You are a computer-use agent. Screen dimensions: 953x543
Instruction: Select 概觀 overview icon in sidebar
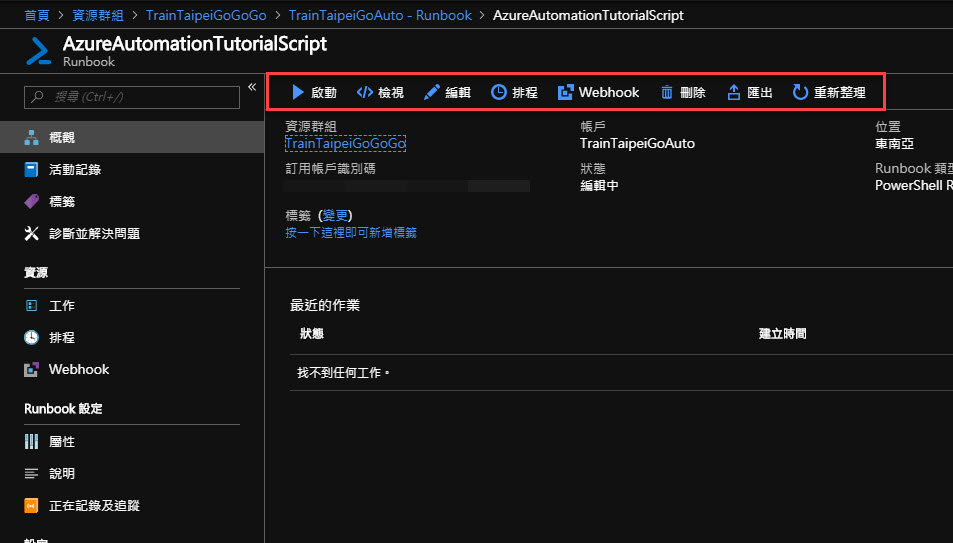(x=32, y=137)
